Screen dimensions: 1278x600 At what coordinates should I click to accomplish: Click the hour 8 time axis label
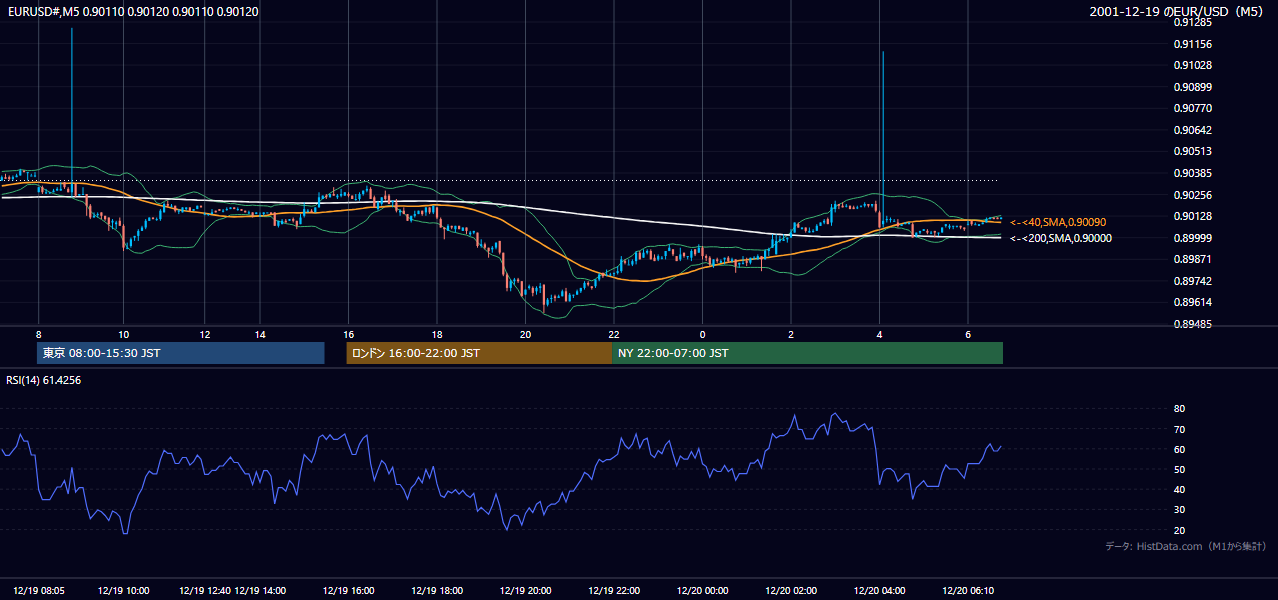38,334
